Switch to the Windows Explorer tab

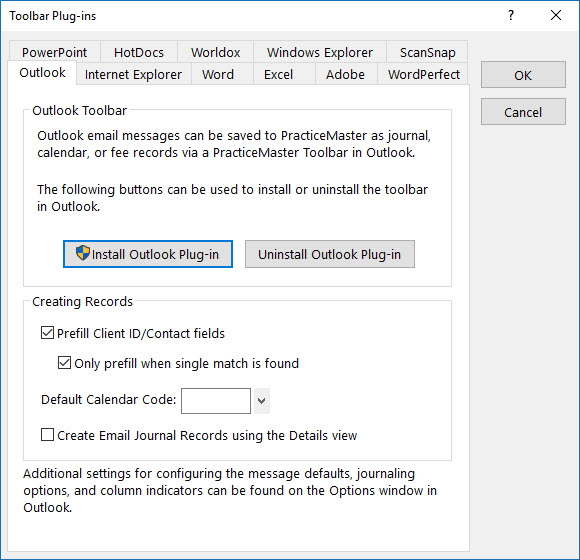tap(320, 53)
